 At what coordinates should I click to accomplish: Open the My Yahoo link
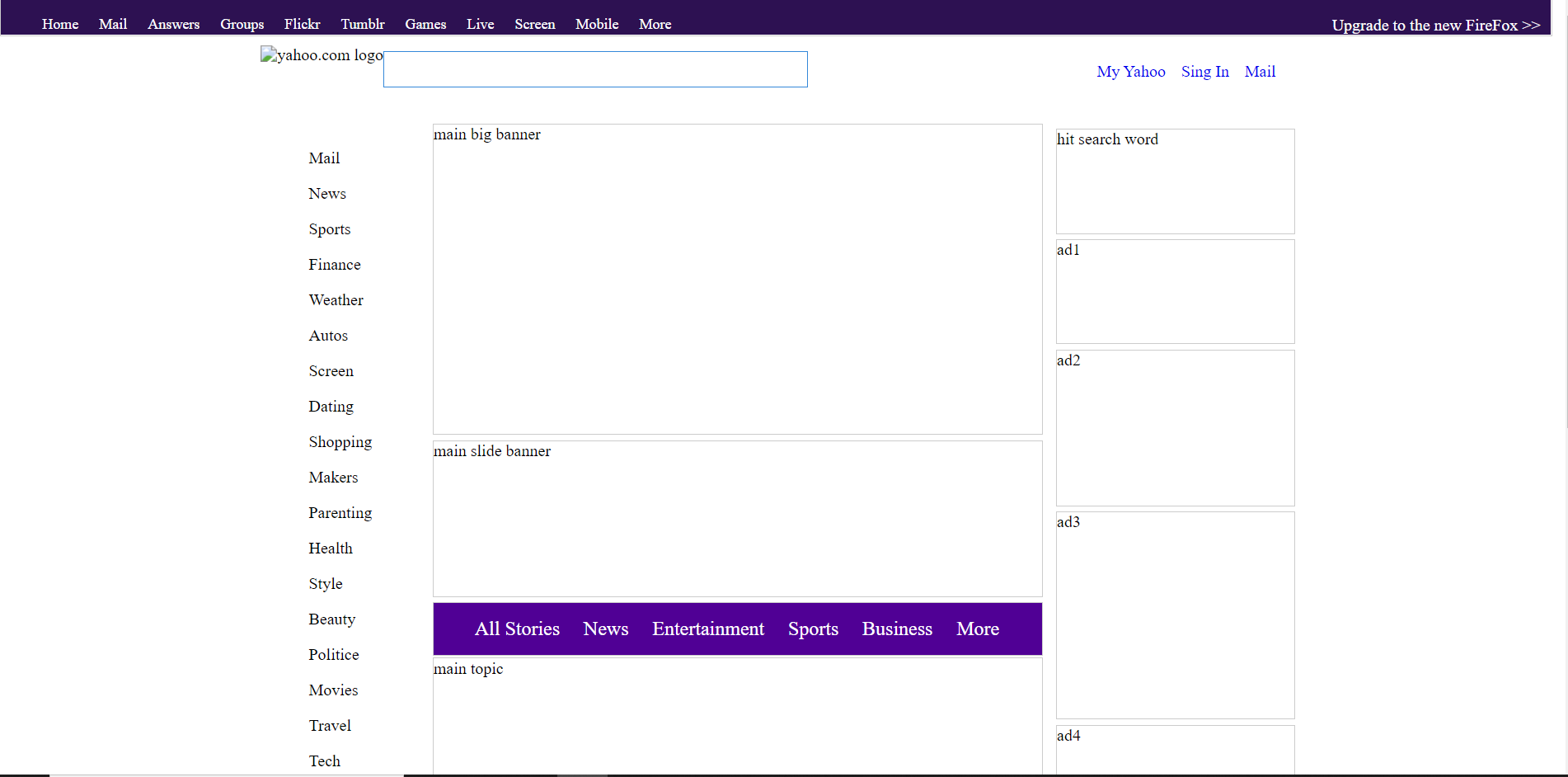tap(1131, 72)
